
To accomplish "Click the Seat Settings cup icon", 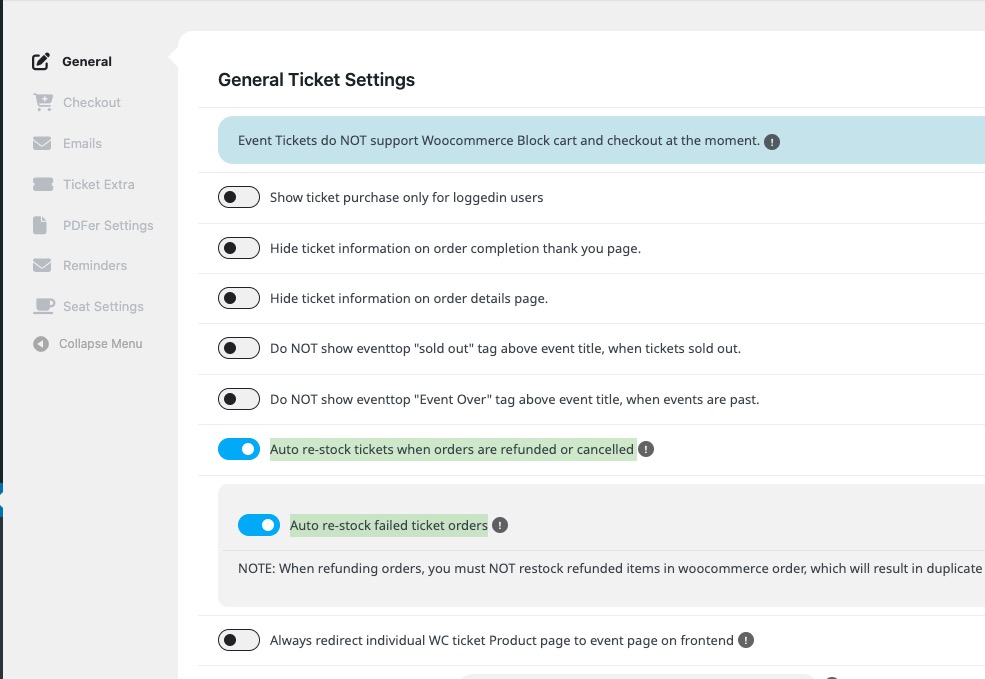I will 43,306.
